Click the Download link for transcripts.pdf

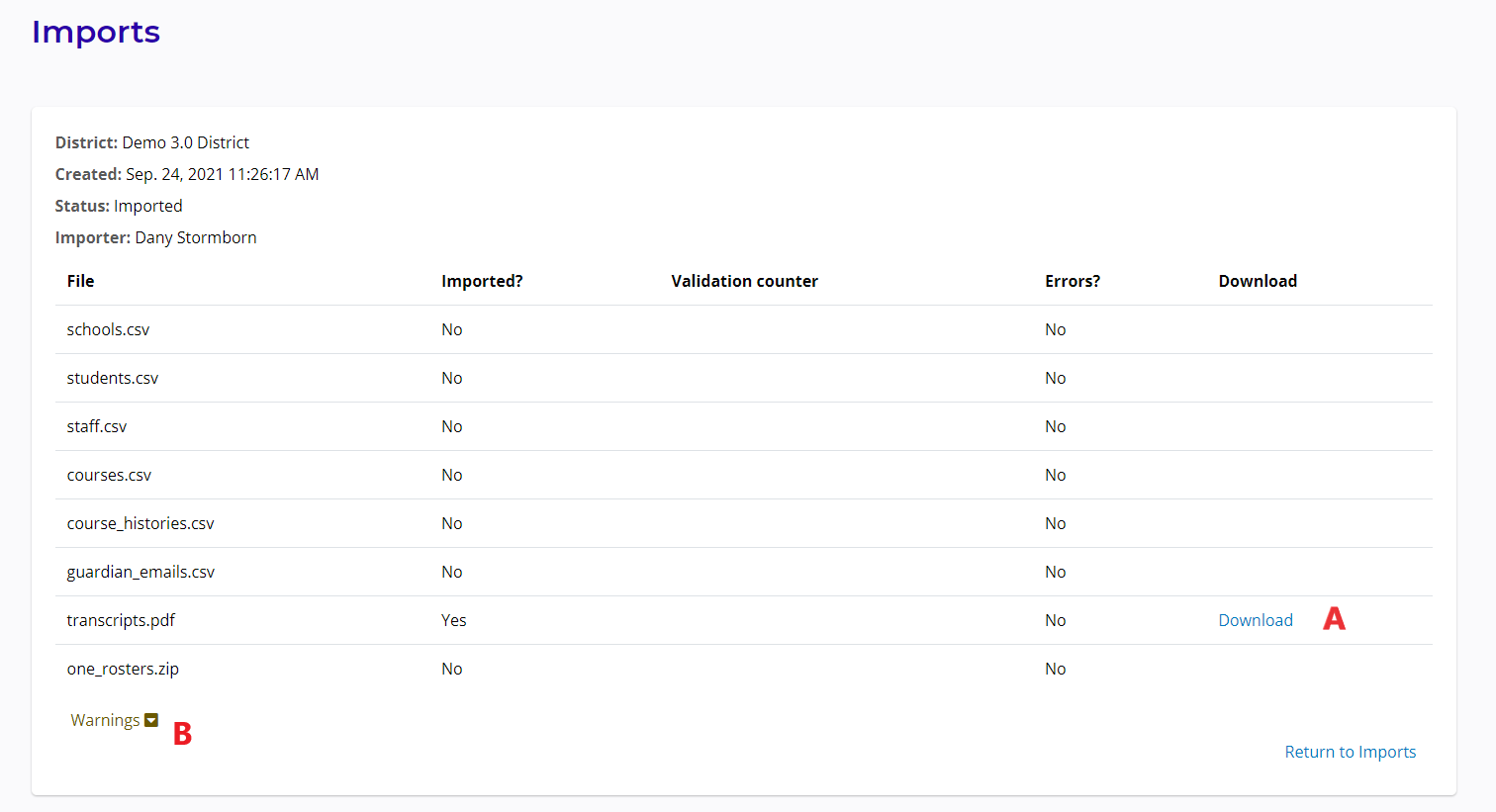[x=1255, y=620]
